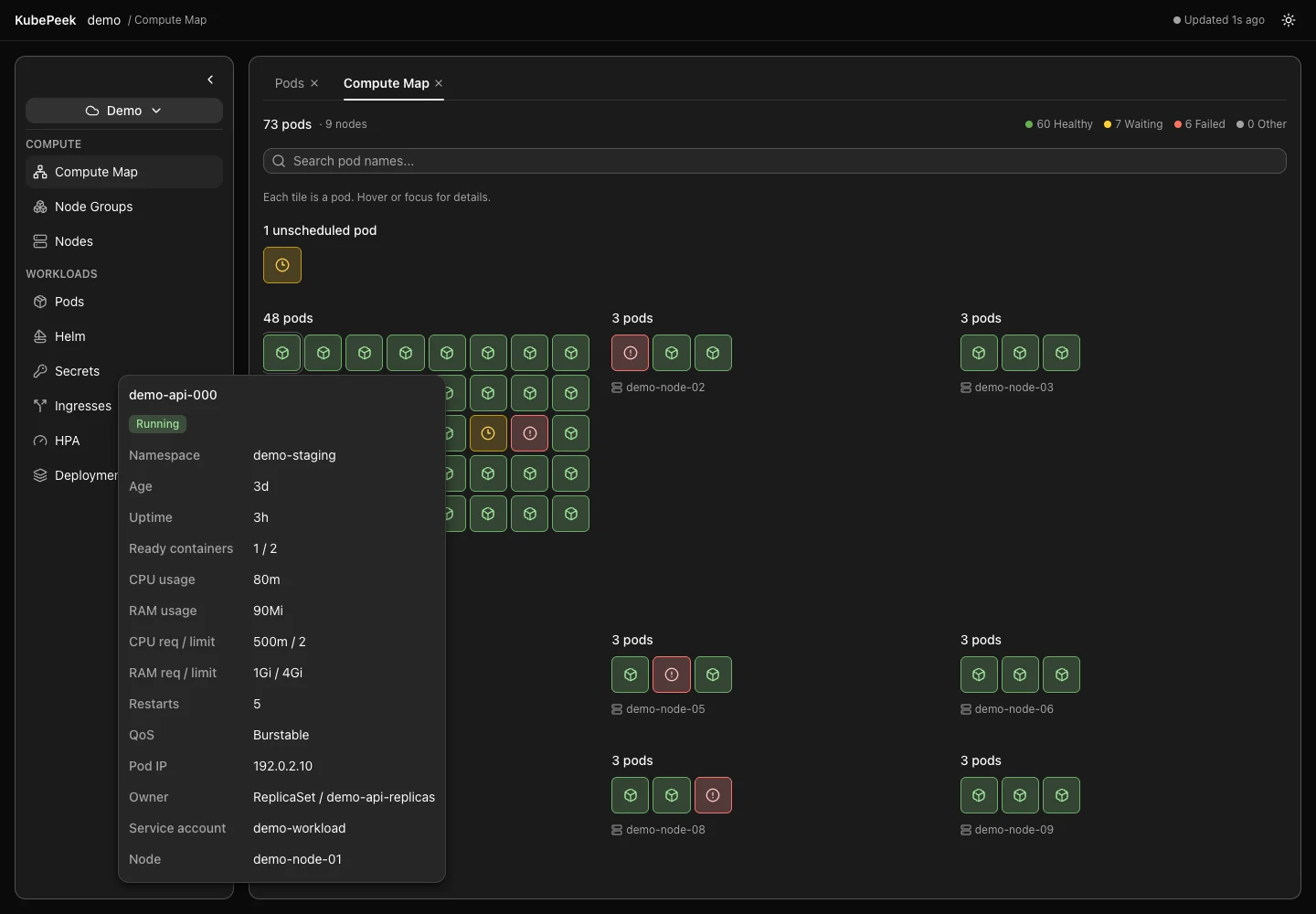Viewport: 1316px width, 914px height.
Task: Select the last pod tile on demo-node-09
Action: [1062, 795]
